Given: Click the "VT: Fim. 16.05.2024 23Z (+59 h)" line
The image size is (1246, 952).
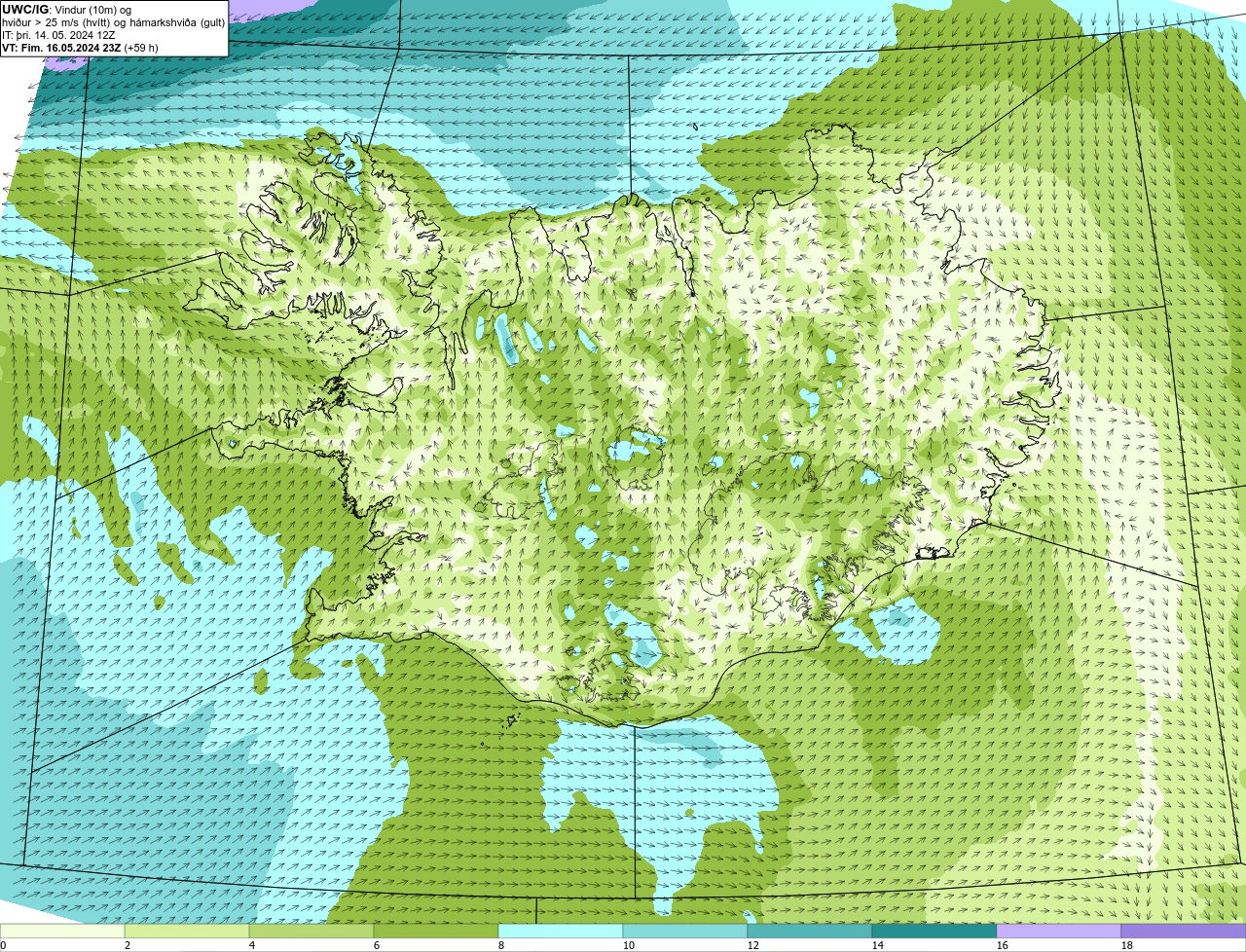Looking at the screenshot, I should tap(81, 47).
